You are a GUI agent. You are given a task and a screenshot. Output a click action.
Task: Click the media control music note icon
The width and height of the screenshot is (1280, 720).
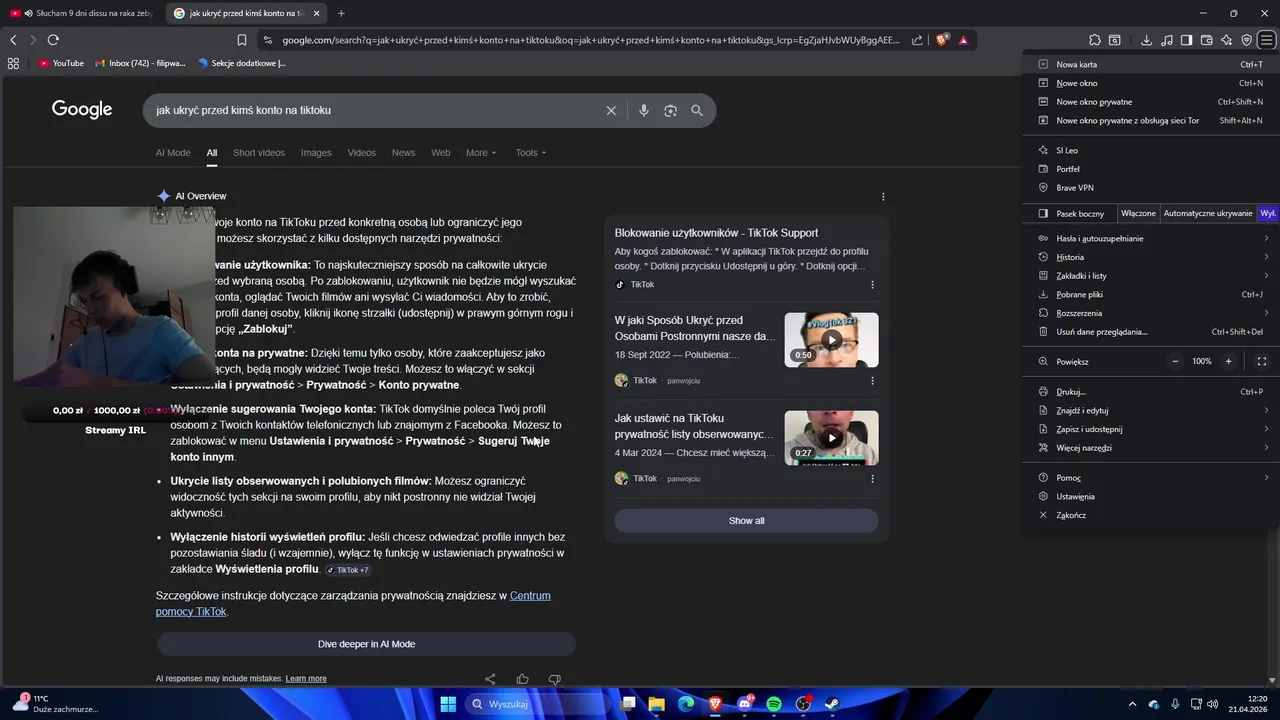pyautogui.click(x=1166, y=40)
